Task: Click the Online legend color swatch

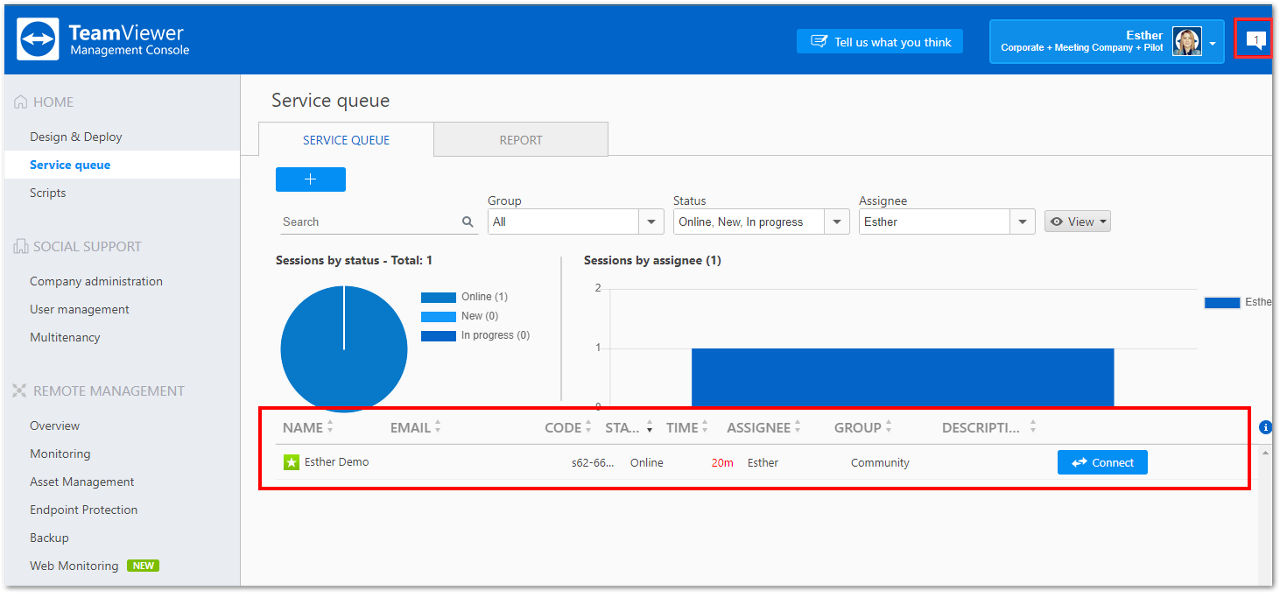Action: [x=438, y=297]
